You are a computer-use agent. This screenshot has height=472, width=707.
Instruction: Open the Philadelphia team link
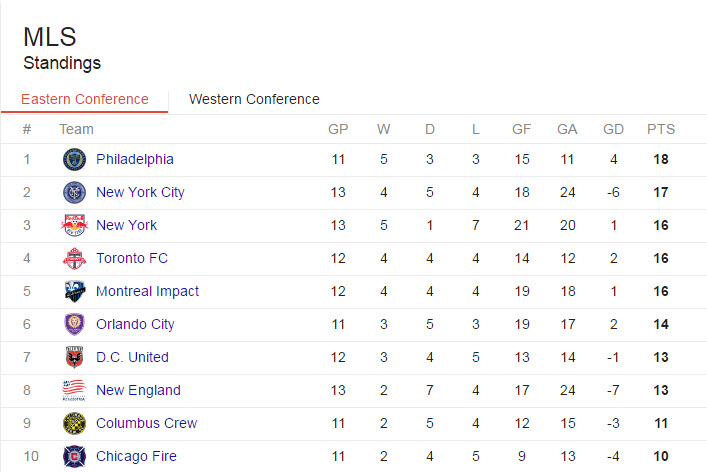pyautogui.click(x=135, y=159)
